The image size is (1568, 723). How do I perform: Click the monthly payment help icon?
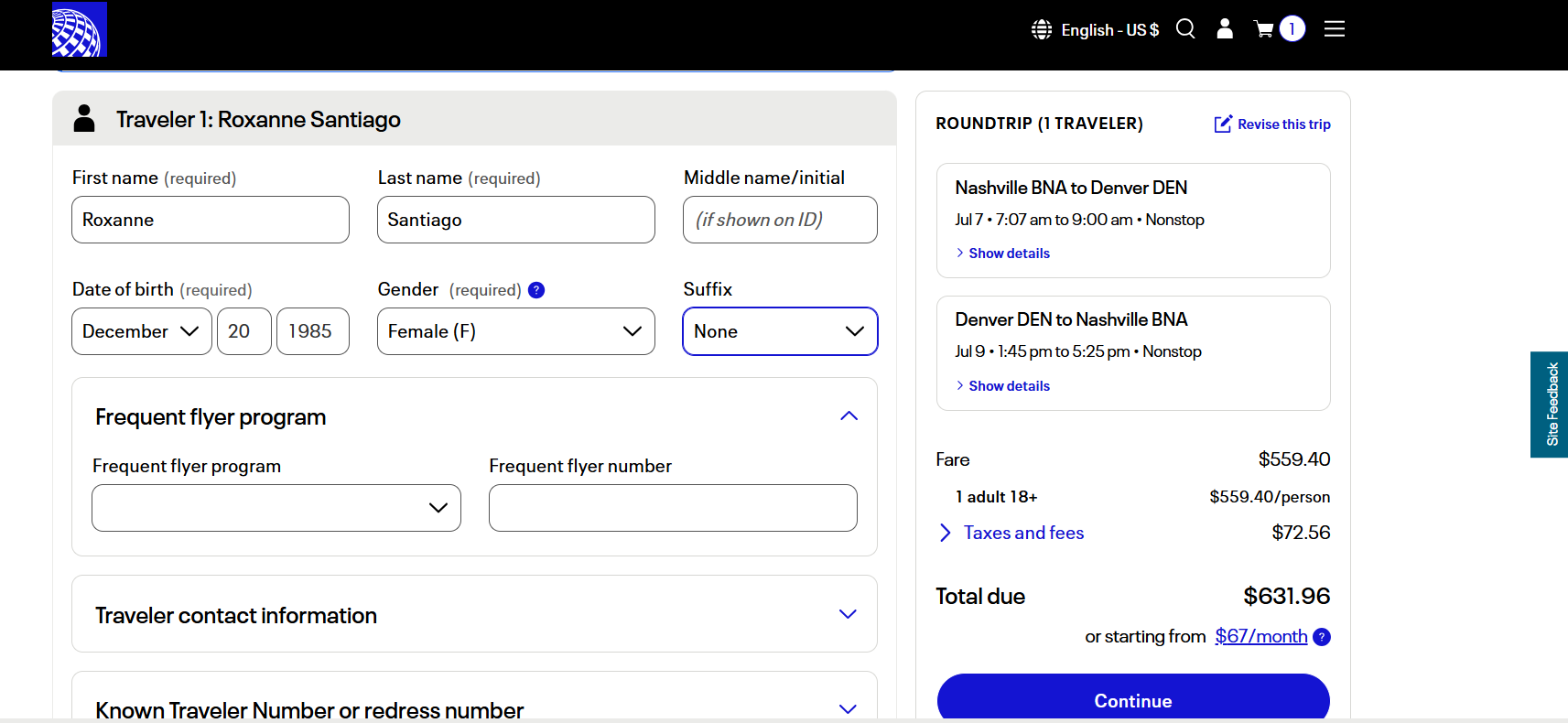(x=1321, y=637)
